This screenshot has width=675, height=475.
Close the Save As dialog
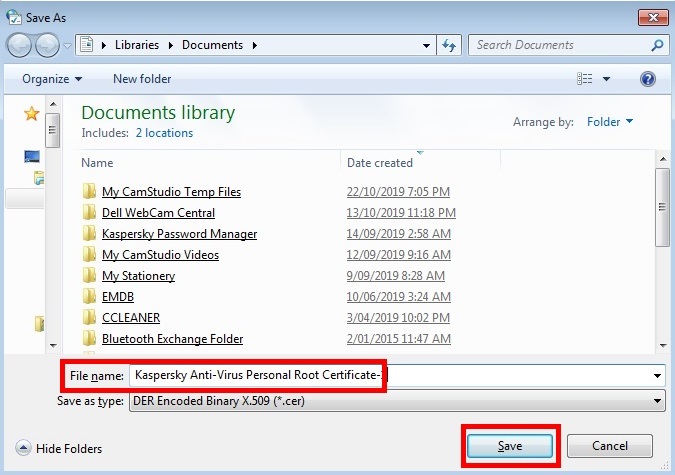click(x=653, y=17)
